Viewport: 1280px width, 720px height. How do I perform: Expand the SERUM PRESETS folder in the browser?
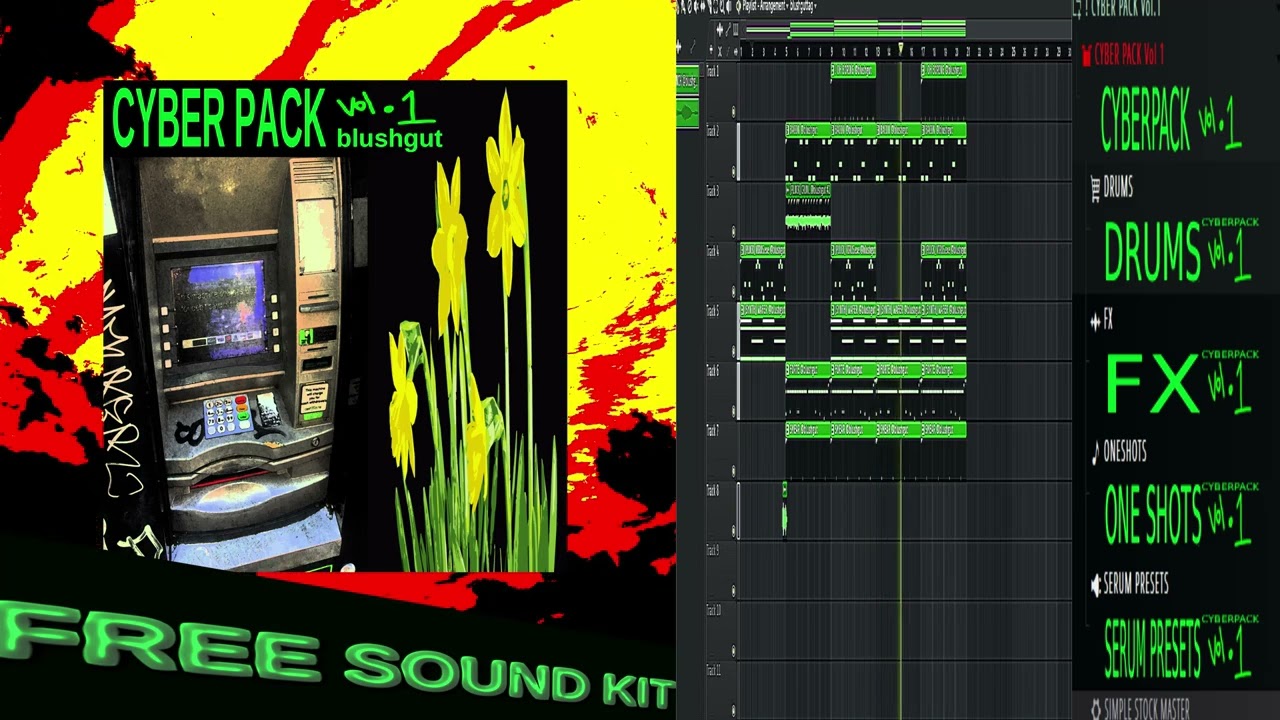coord(1136,584)
